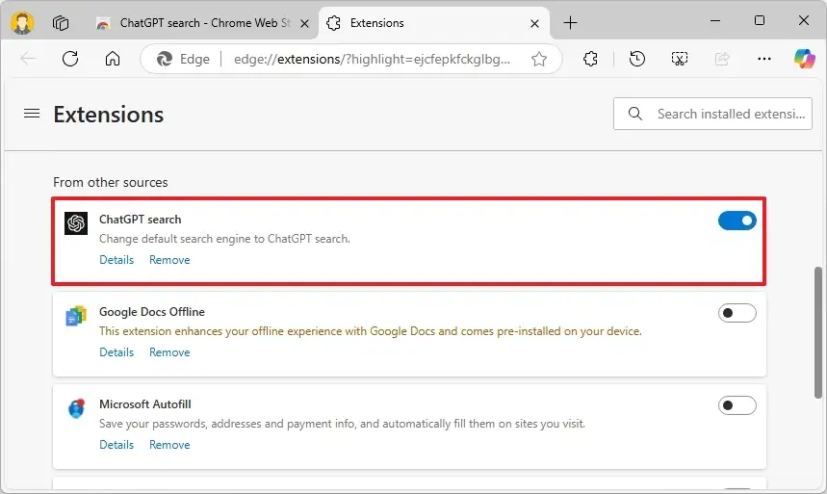Remove the Google Docs Offline extension
The height and width of the screenshot is (494, 827).
169,352
